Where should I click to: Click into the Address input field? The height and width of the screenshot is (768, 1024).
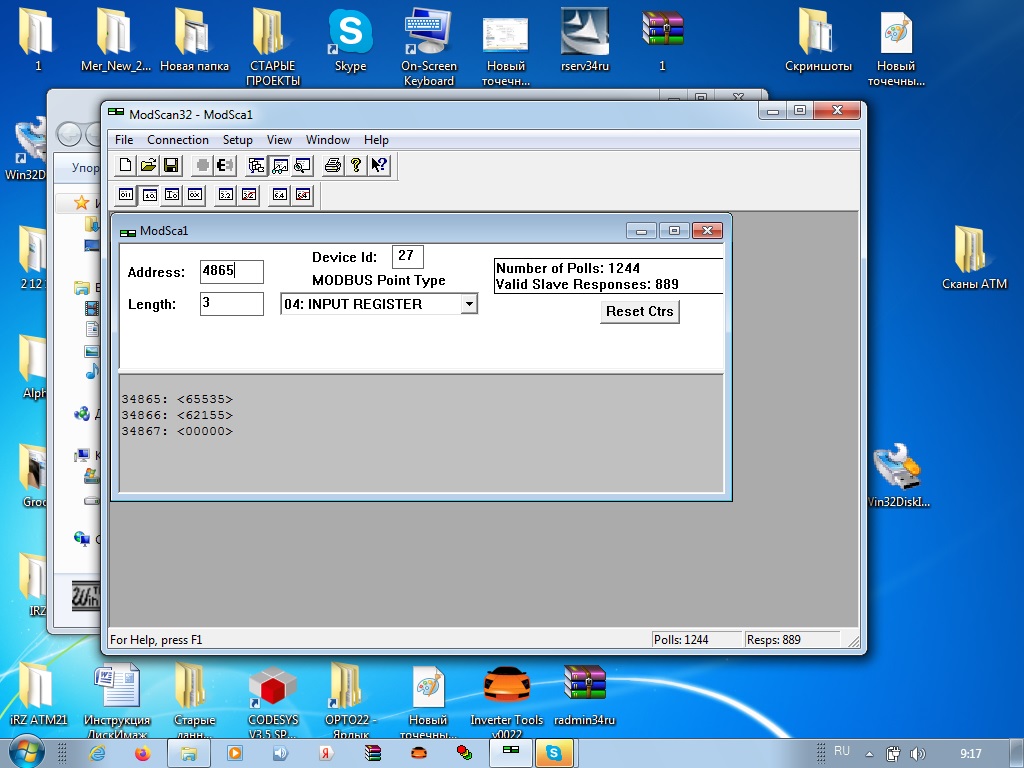[x=231, y=272]
